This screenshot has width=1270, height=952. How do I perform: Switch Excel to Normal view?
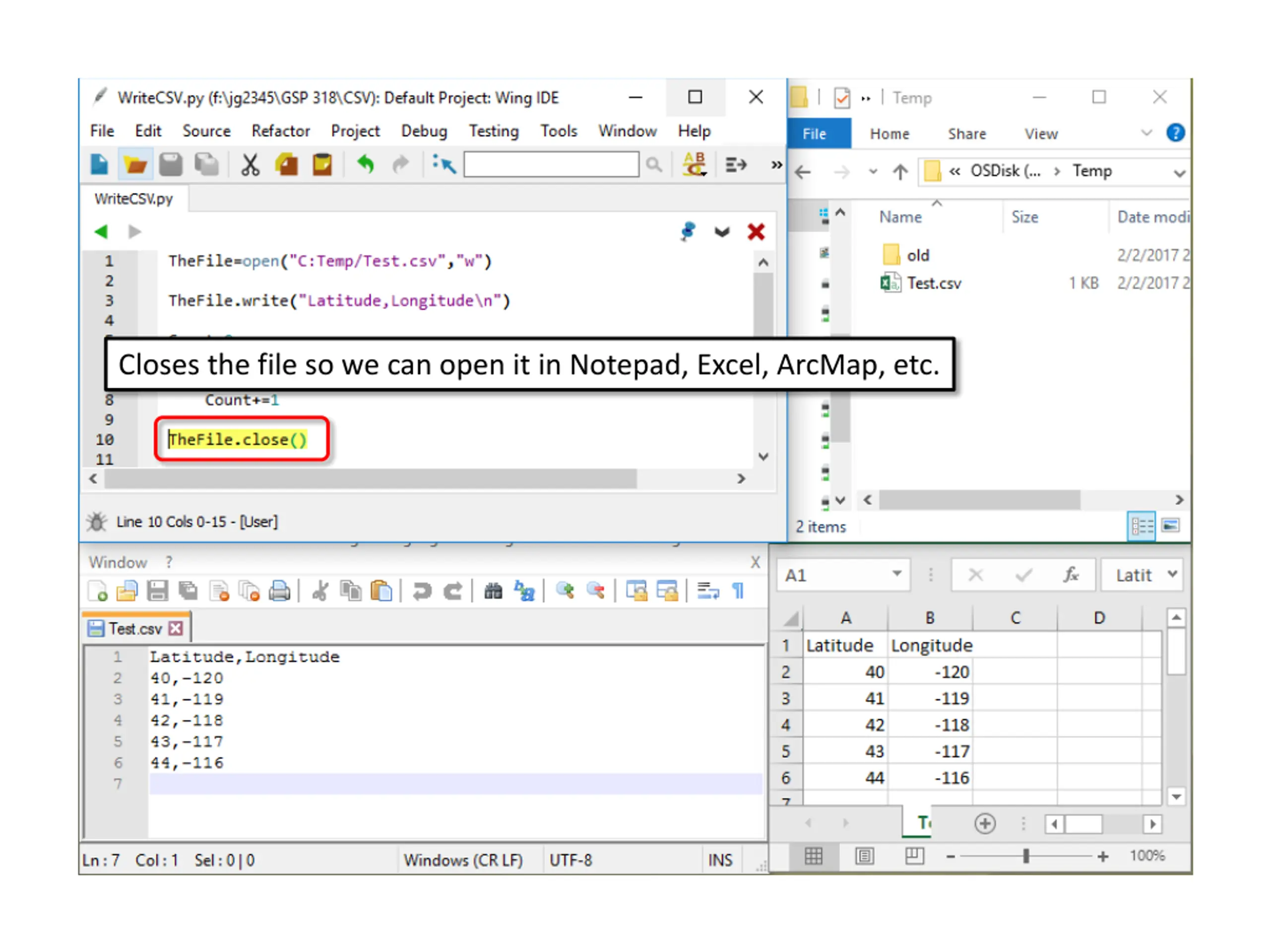[814, 856]
